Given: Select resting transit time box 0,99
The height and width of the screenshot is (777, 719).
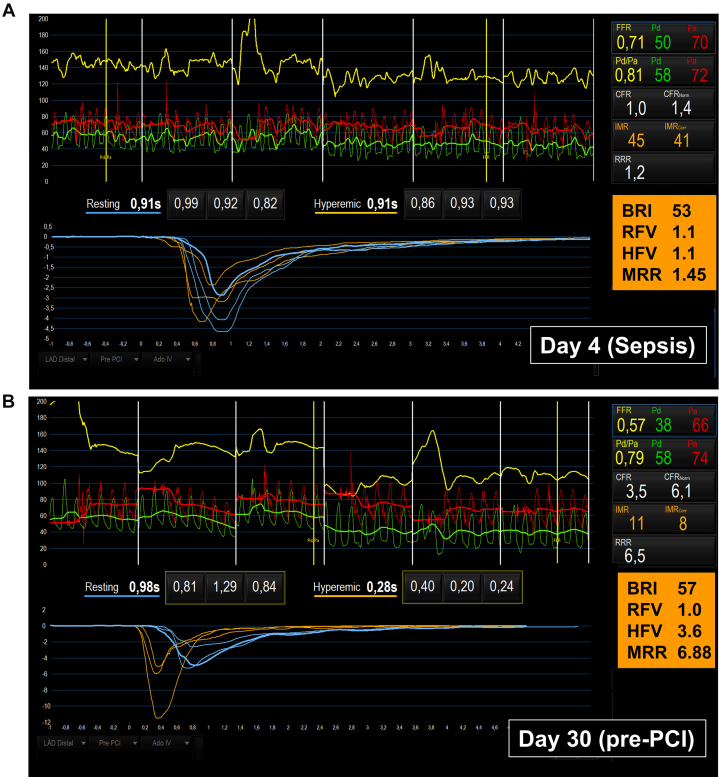Looking at the screenshot, I should (x=186, y=204).
